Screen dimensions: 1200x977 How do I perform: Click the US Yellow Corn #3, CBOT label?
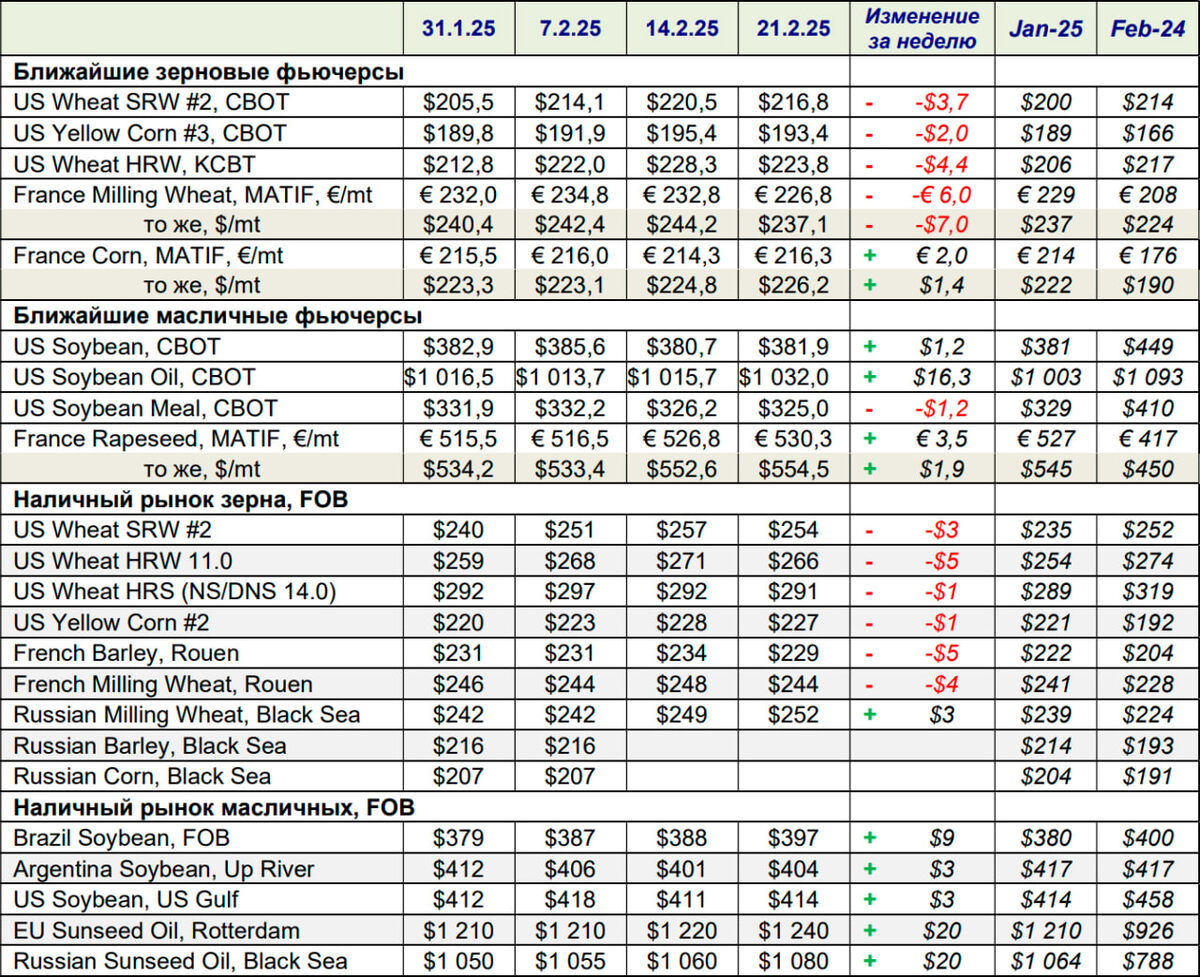[150, 133]
